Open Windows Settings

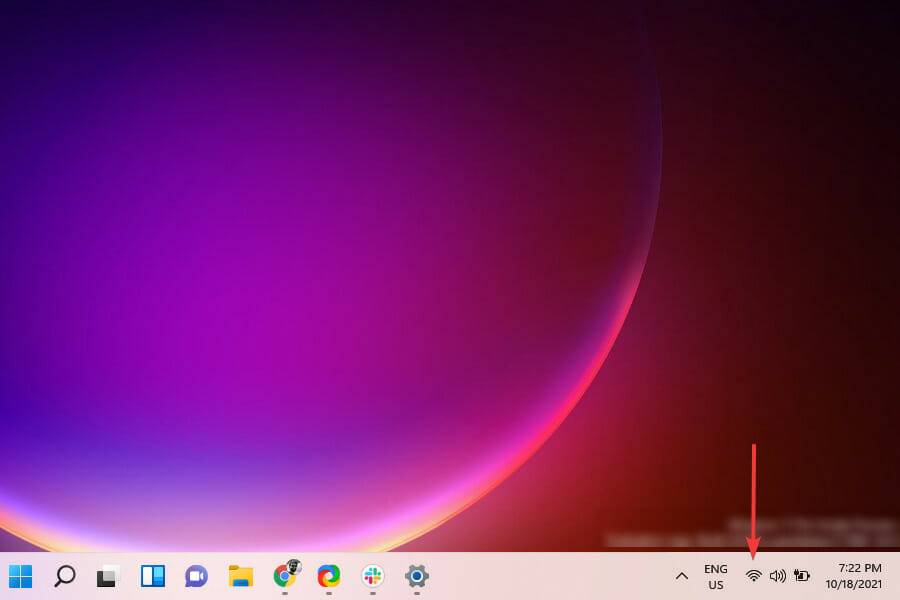coord(415,577)
